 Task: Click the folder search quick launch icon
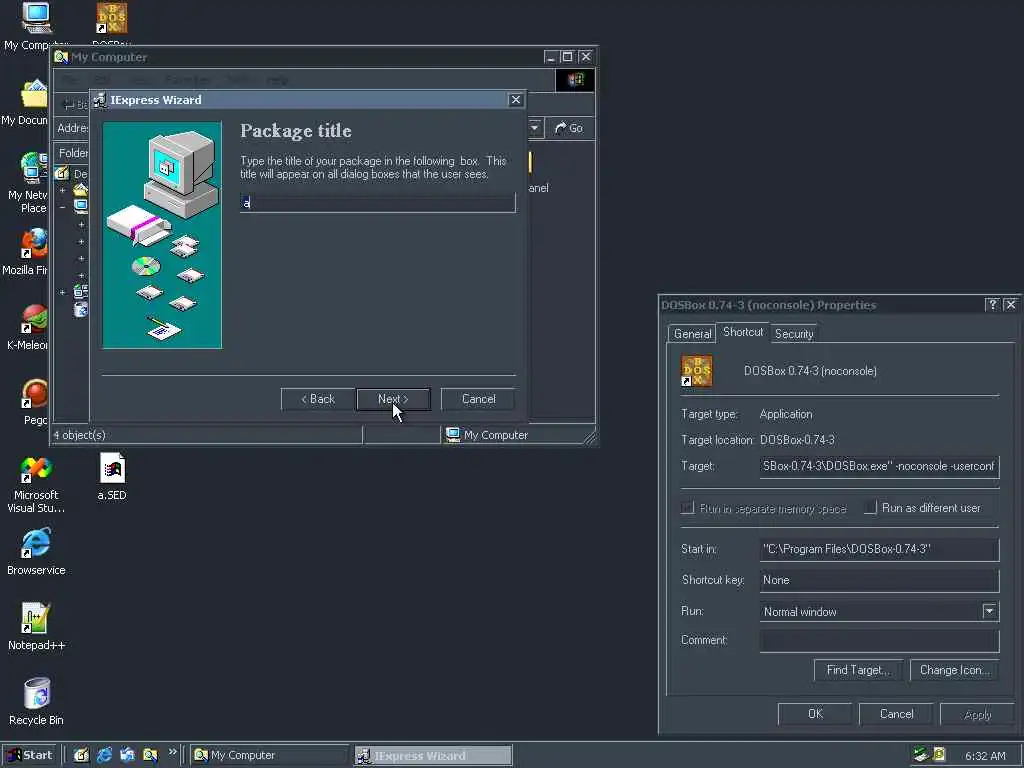tap(150, 755)
